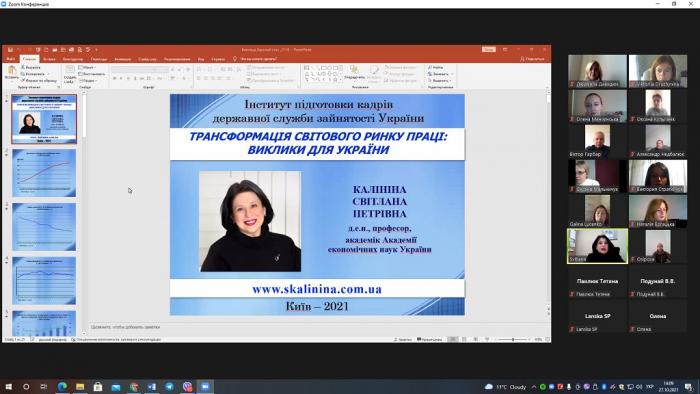Click the Find (Найти) command
The image size is (700, 394).
[435, 67]
